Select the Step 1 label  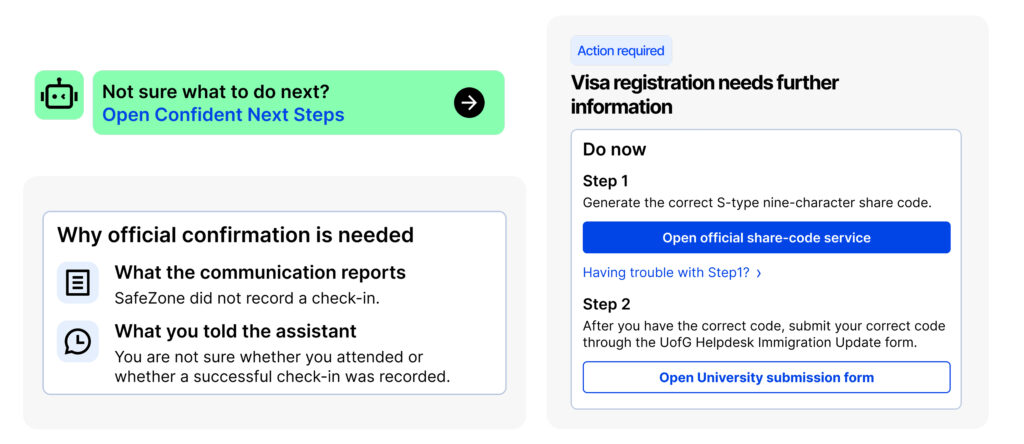click(605, 182)
